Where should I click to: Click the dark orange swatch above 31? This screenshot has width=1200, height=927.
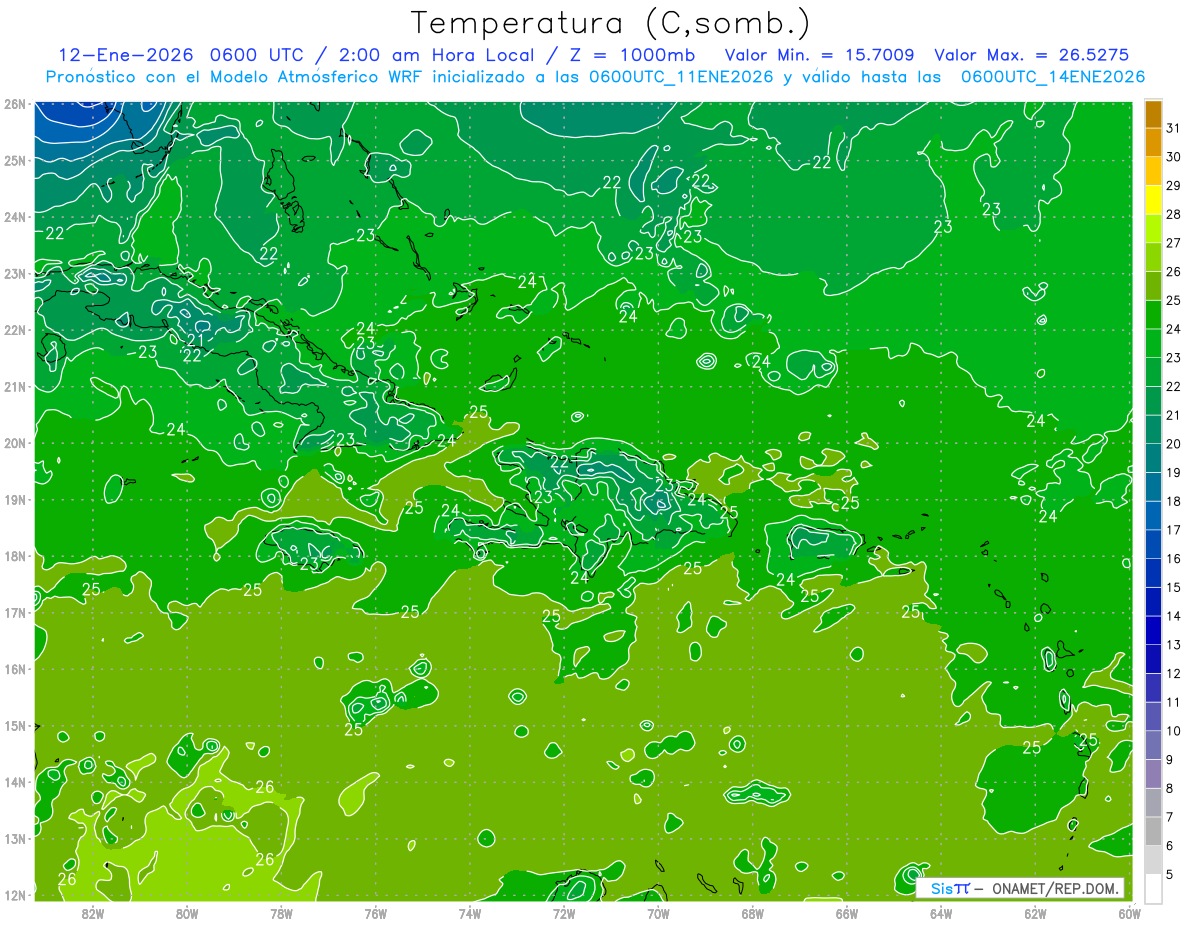click(x=1153, y=113)
